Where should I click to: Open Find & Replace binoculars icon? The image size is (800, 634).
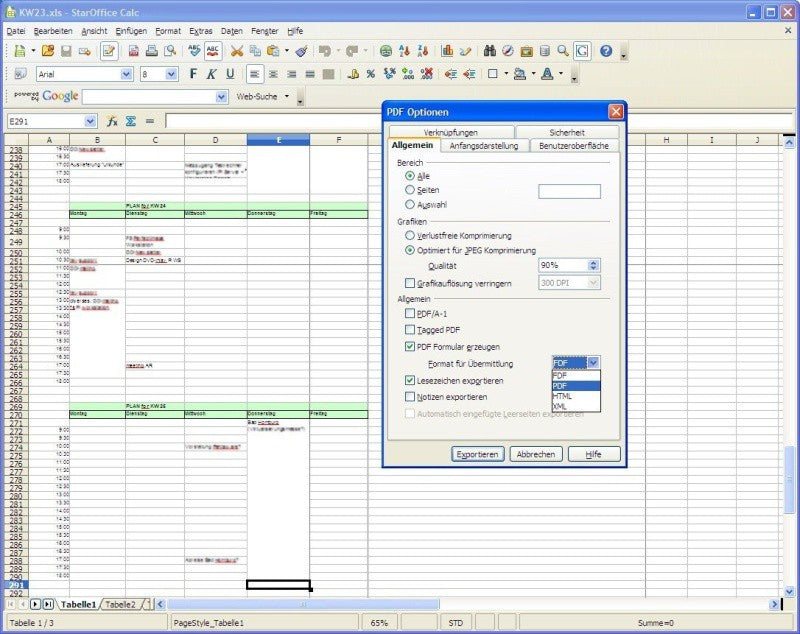[x=490, y=51]
